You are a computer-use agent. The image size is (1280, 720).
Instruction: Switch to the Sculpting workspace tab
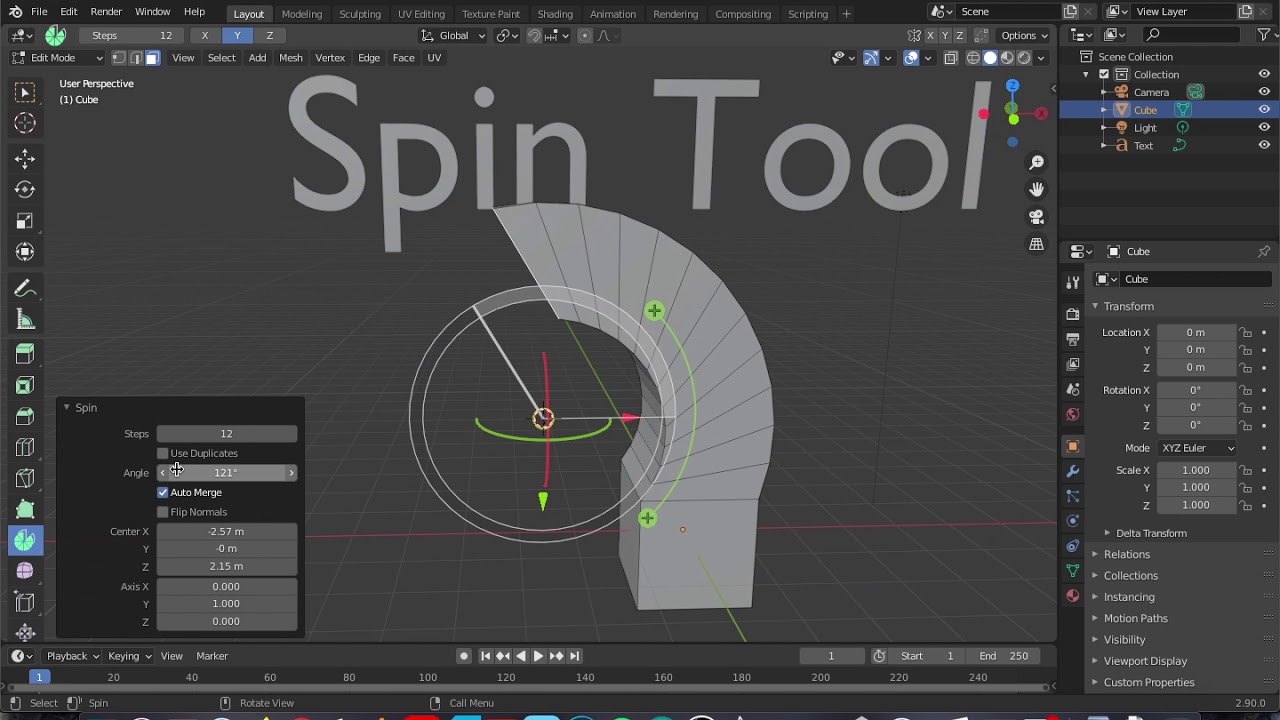[359, 14]
